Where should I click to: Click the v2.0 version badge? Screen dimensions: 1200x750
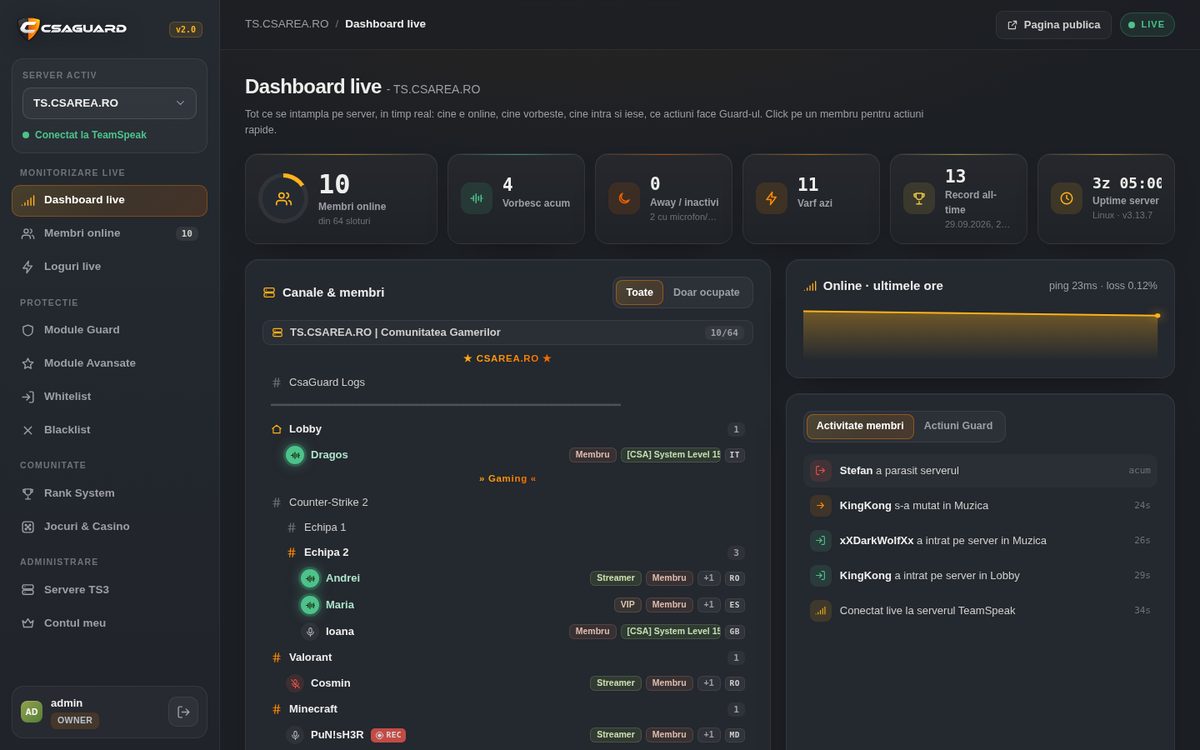coord(186,30)
